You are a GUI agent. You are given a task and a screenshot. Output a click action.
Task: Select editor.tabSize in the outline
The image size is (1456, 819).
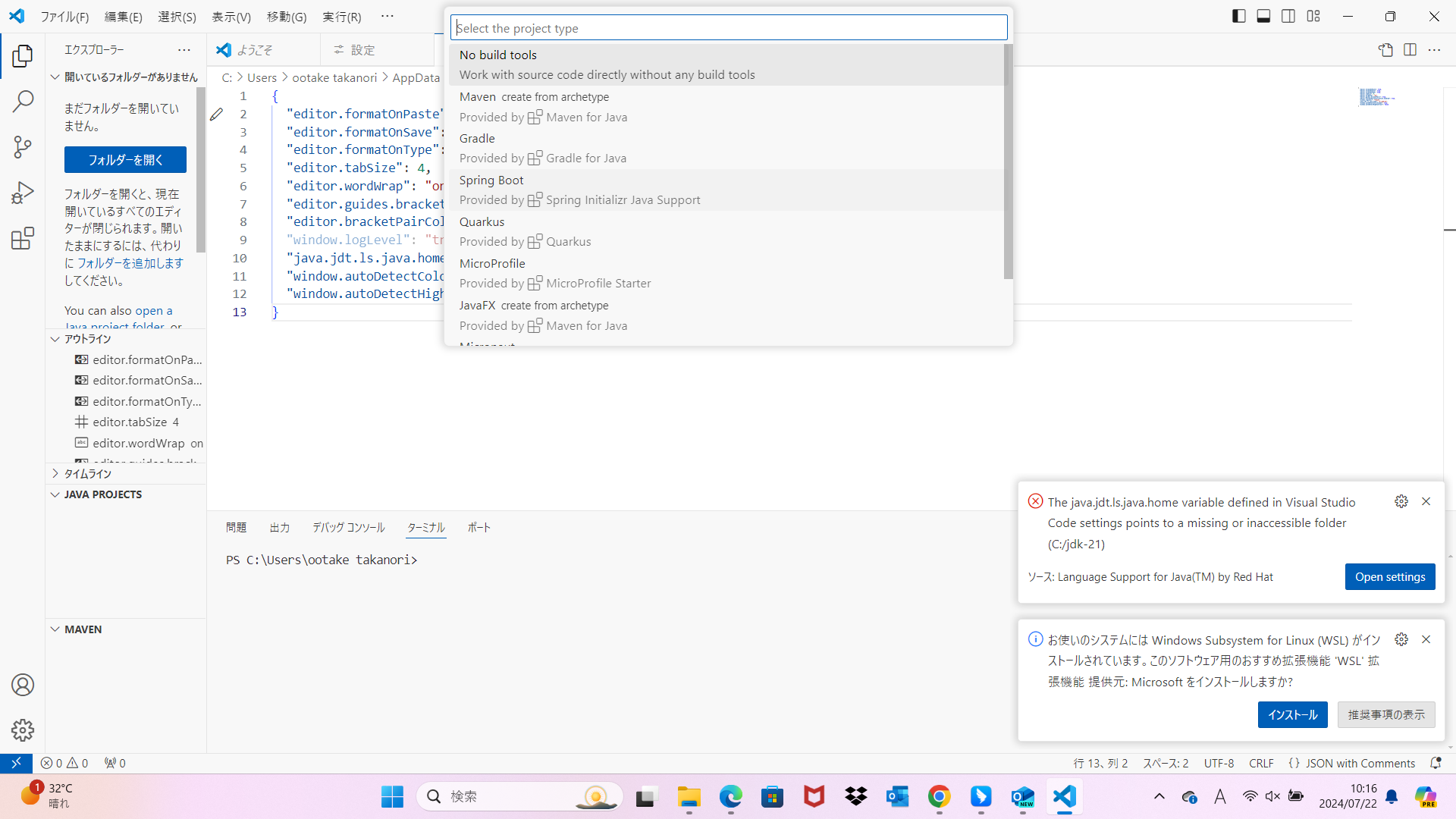click(130, 422)
